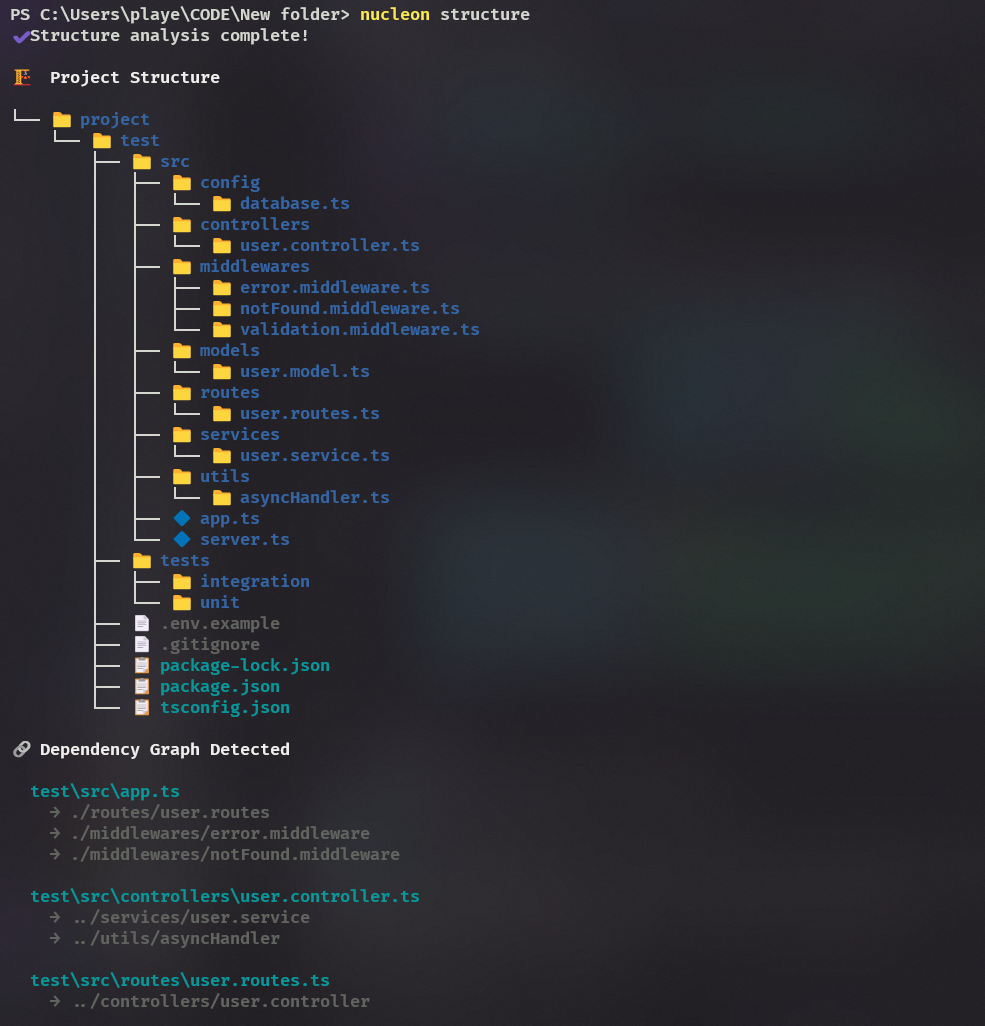The width and height of the screenshot is (985, 1026).
Task: Click '../utils/asyncHandler' dependency line
Action: click(175, 938)
